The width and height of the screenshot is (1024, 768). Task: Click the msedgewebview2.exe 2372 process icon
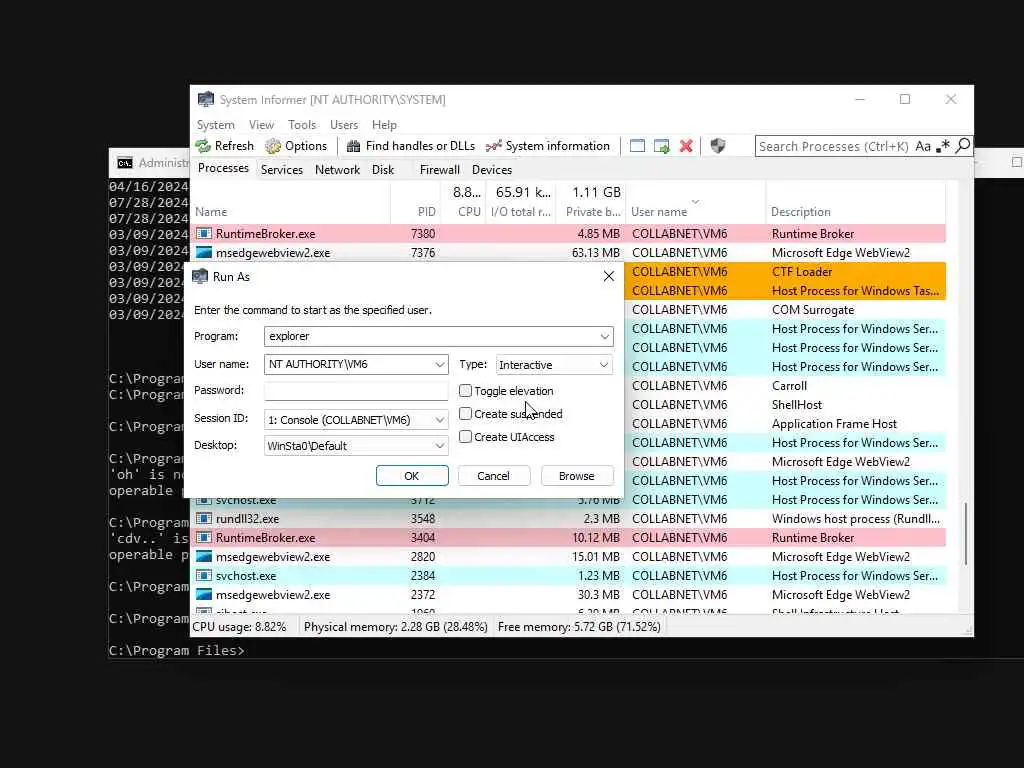(204, 594)
